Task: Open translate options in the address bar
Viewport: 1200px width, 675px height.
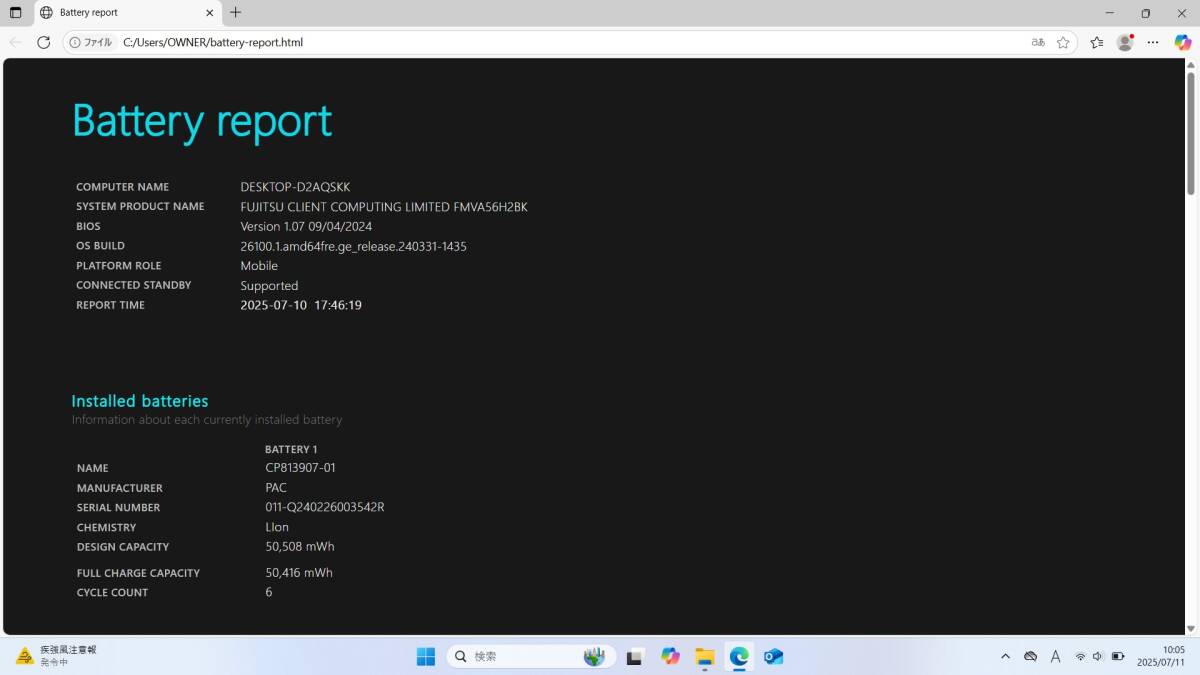Action: pyautogui.click(x=1037, y=42)
